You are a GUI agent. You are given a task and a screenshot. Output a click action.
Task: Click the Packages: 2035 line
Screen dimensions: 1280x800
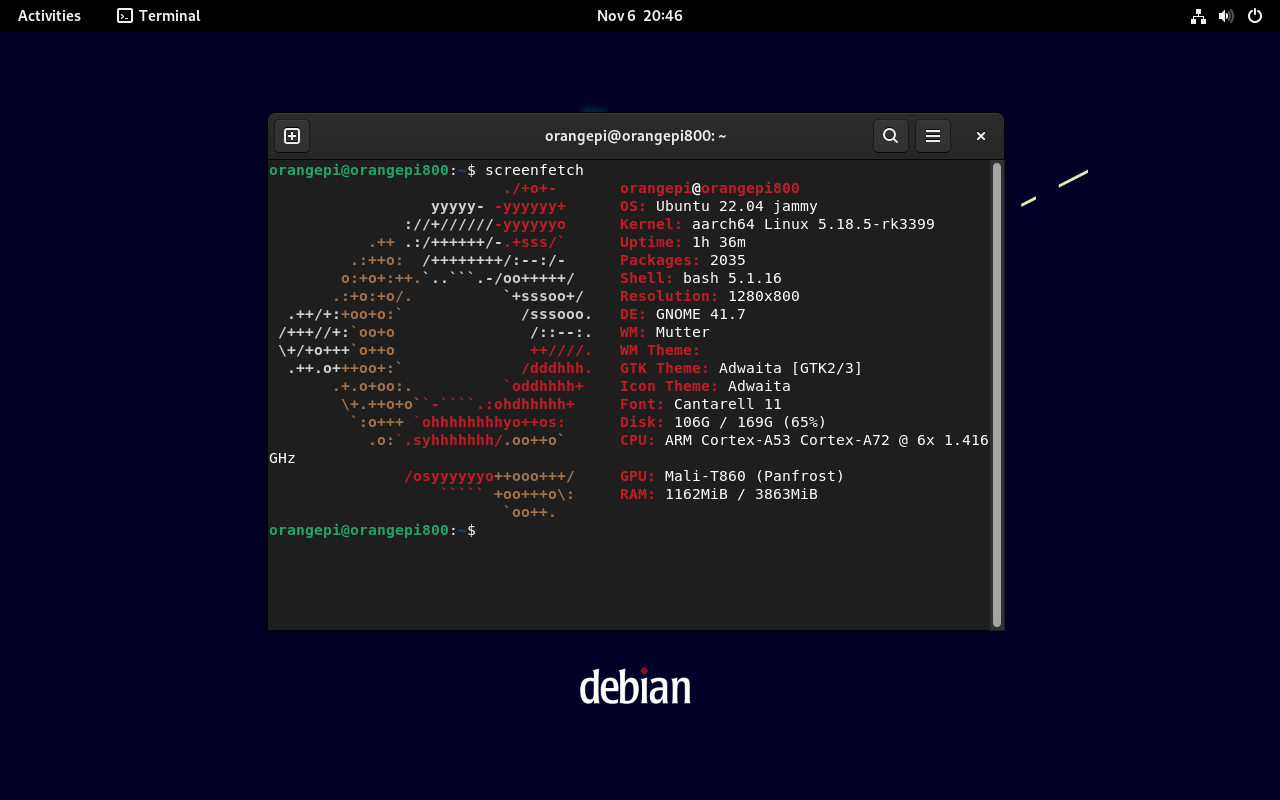(x=683, y=260)
